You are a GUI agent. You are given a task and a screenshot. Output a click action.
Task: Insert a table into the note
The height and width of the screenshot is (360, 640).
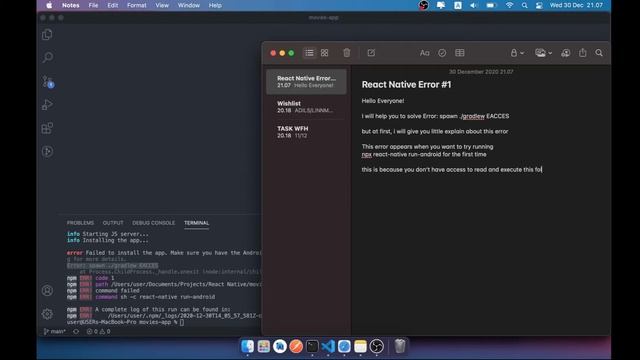pyautogui.click(x=460, y=53)
